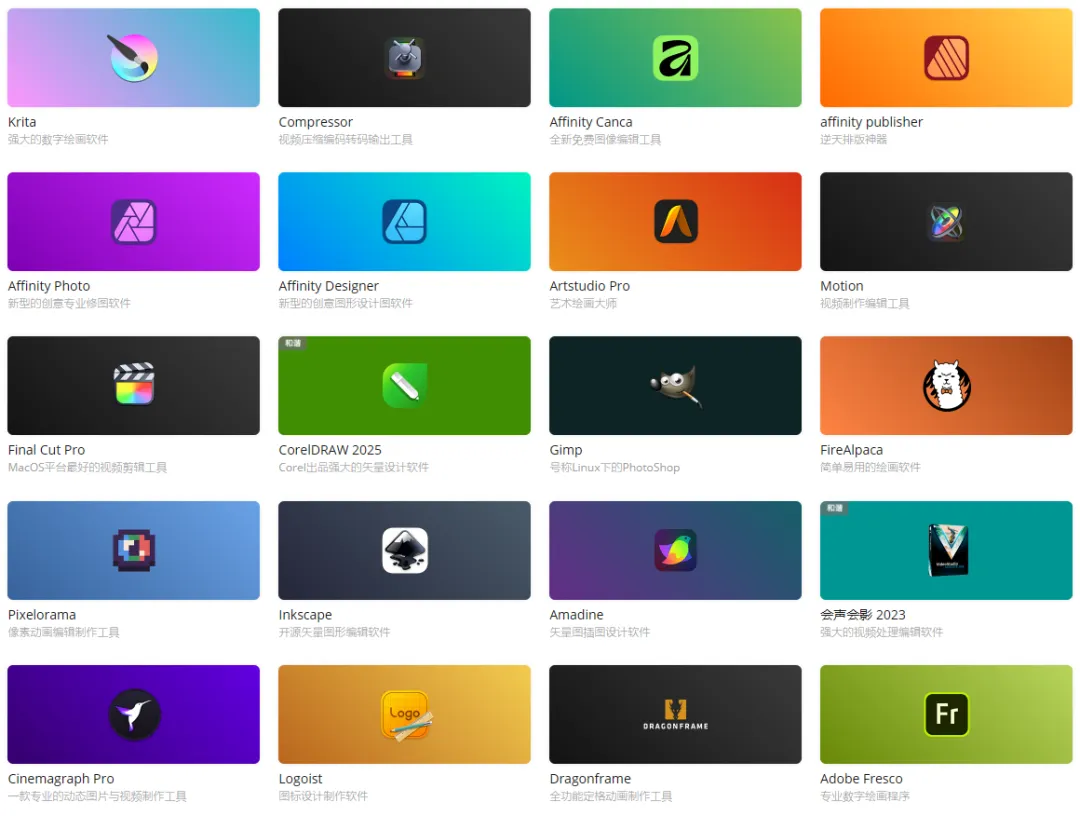Click description 简单易用的绘画软件
Image resolution: width=1080 pixels, height=816 pixels.
pyautogui.click(x=870, y=467)
